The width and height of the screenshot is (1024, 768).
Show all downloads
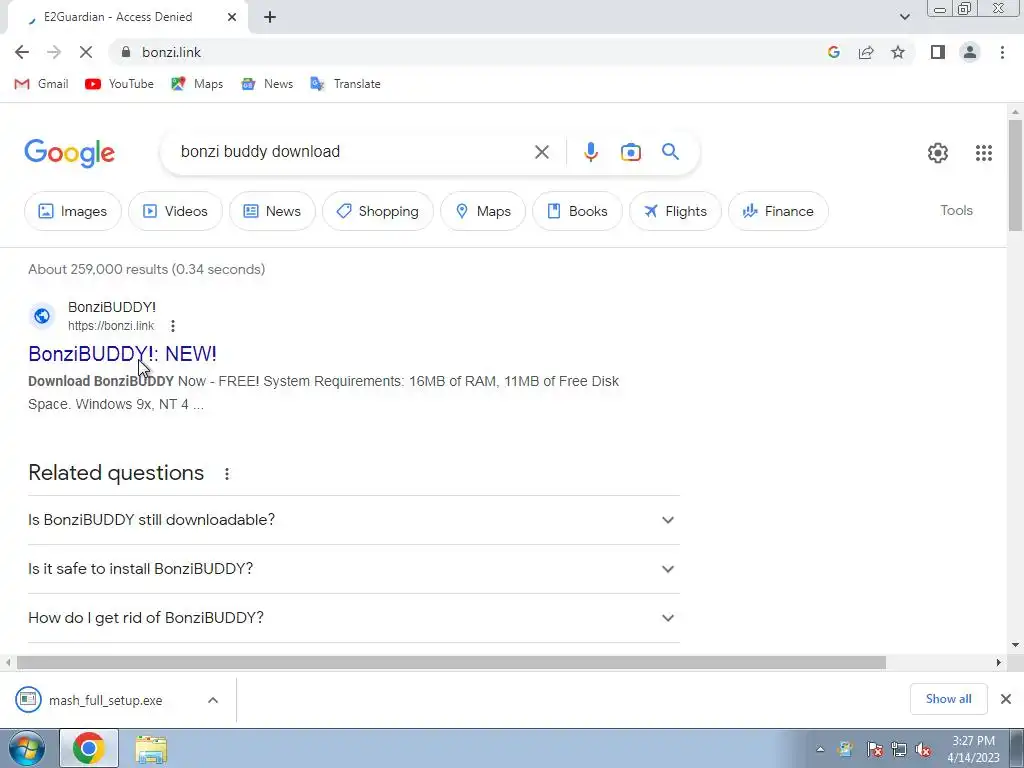(x=948, y=699)
